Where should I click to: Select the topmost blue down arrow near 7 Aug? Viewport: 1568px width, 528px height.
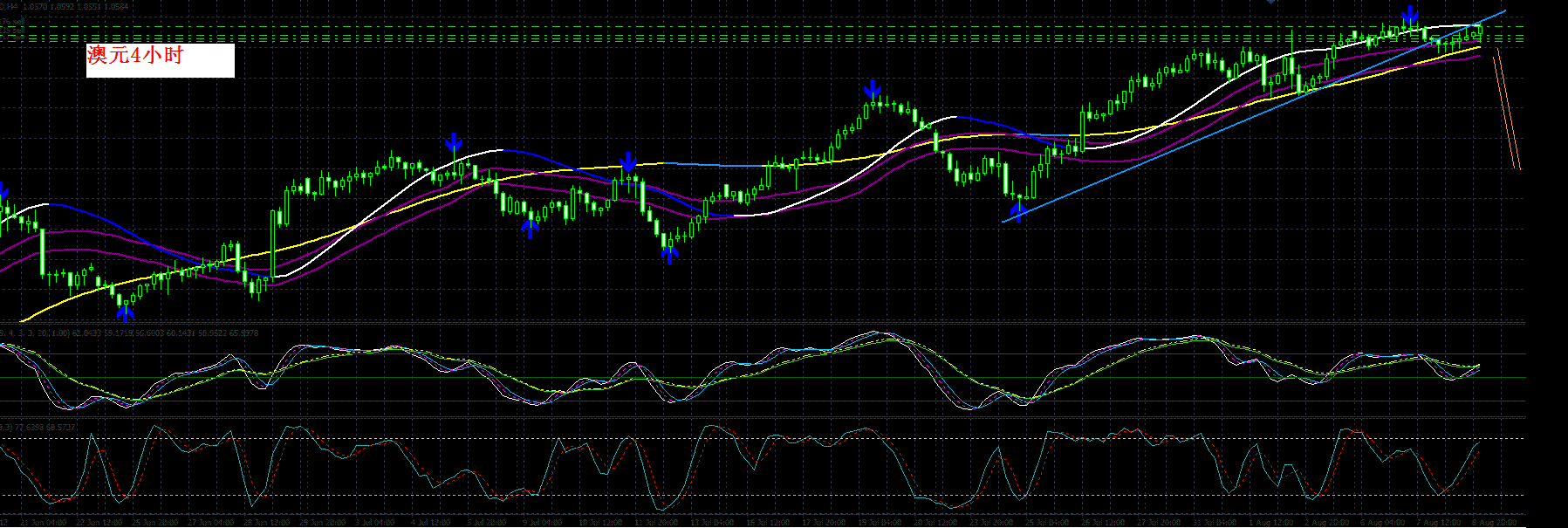pos(1410,15)
